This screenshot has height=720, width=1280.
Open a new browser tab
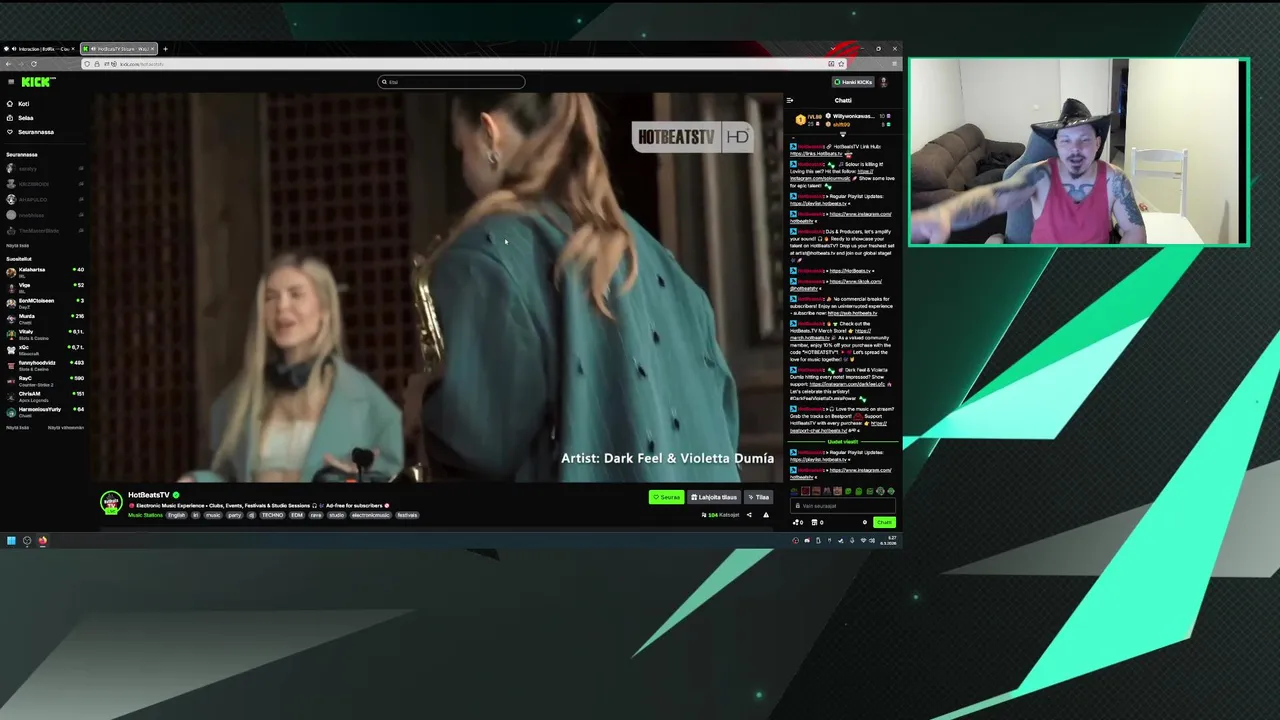point(166,49)
